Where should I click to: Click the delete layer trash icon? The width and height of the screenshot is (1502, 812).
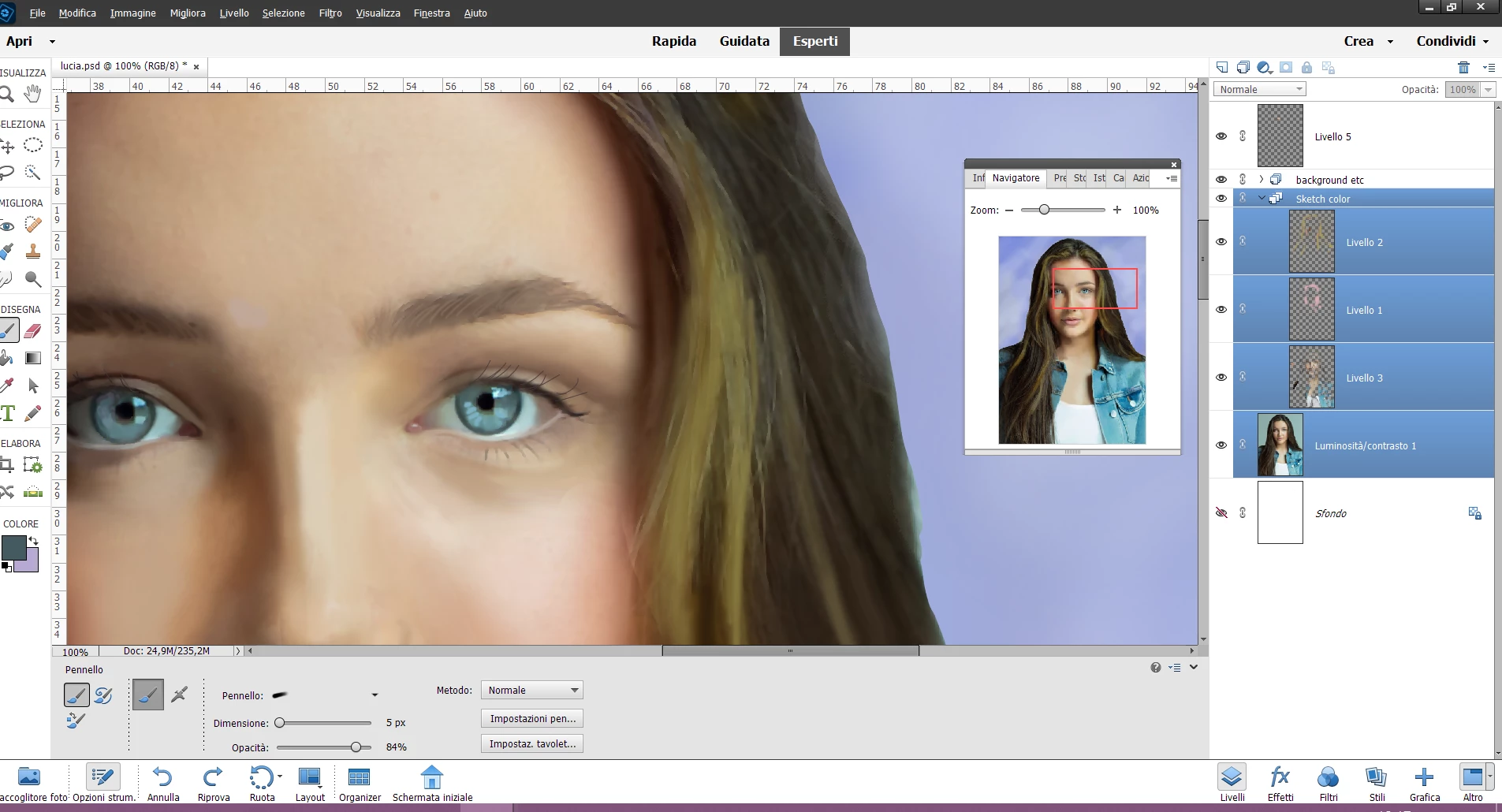1463,68
